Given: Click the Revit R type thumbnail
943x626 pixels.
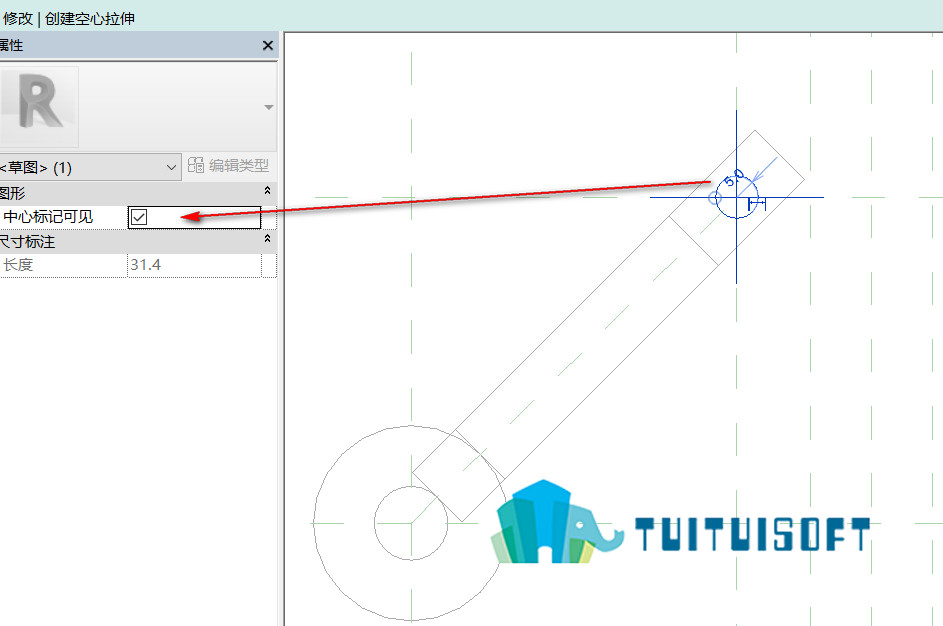Looking at the screenshot, I should (39, 107).
